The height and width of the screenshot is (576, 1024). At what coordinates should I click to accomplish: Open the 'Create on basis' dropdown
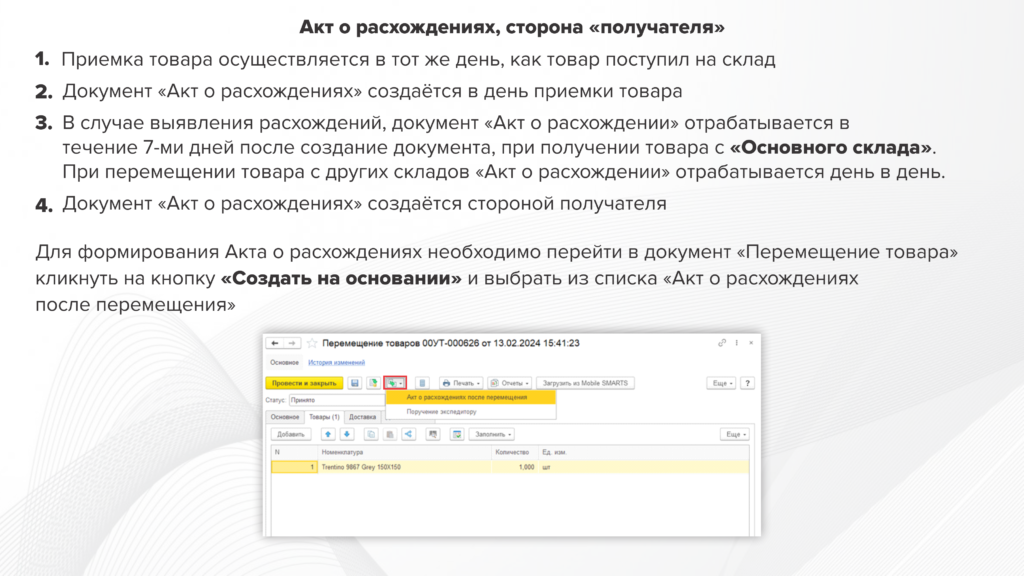click(395, 383)
